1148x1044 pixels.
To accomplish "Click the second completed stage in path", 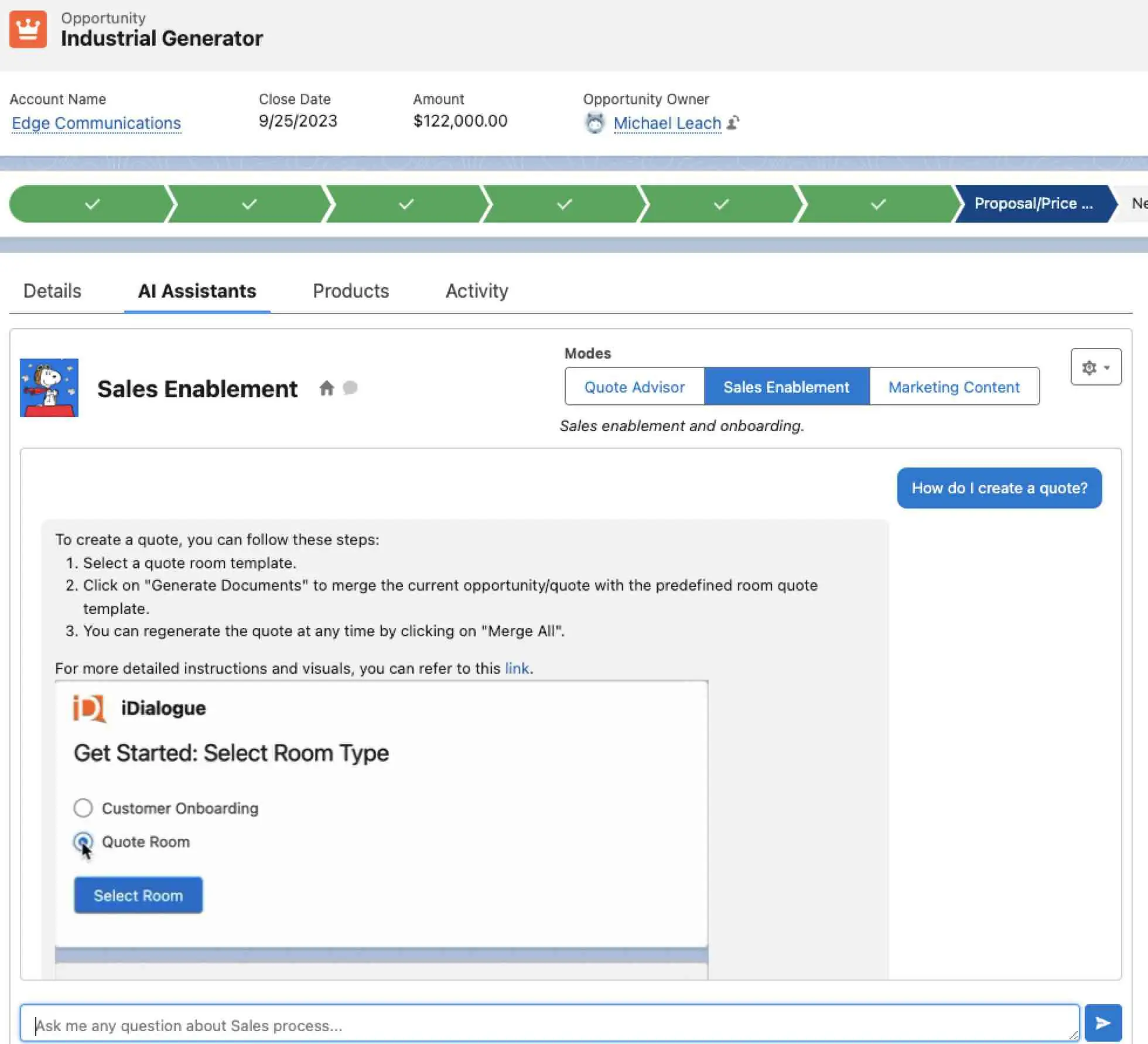I will pos(250,204).
